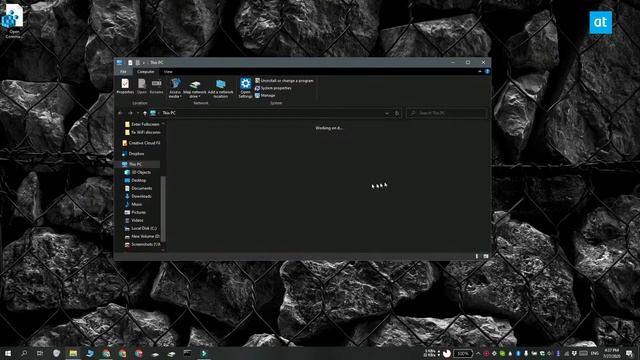Select Pictures in the navigation pane
Screen dimensions: 640x360
pyautogui.click(x=135, y=212)
